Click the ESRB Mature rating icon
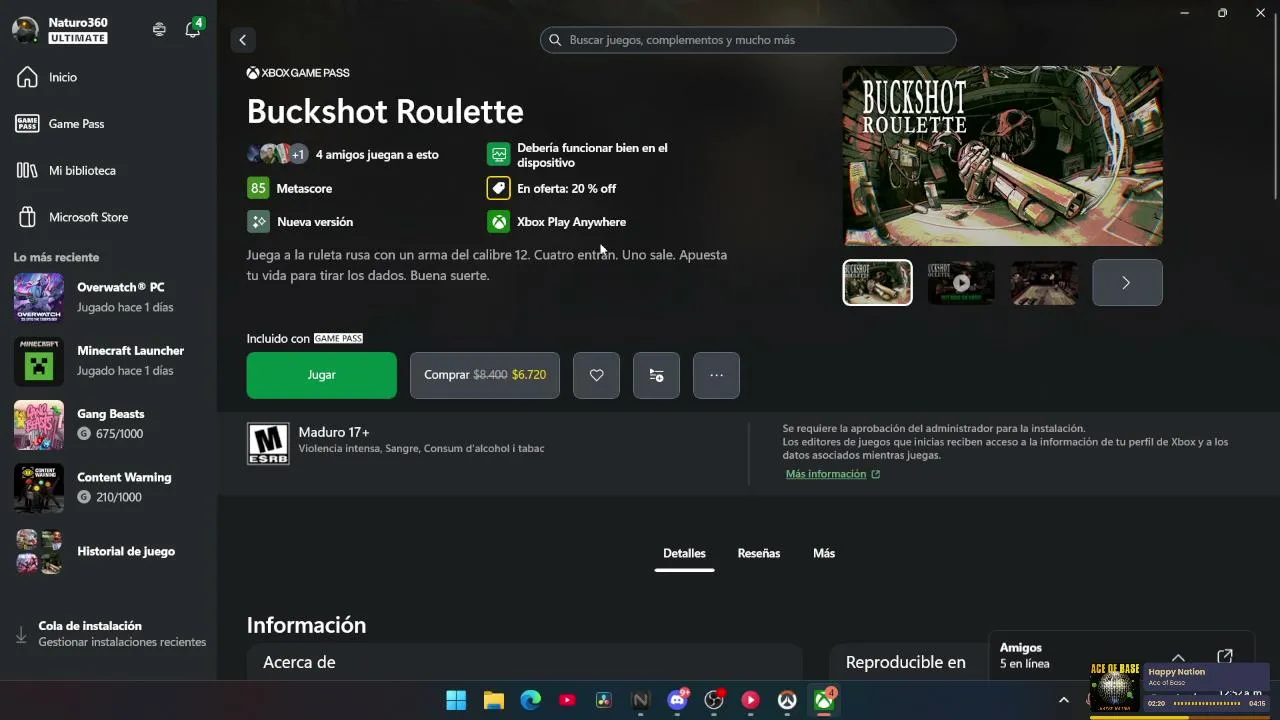This screenshot has height=720, width=1280. pyautogui.click(x=268, y=444)
